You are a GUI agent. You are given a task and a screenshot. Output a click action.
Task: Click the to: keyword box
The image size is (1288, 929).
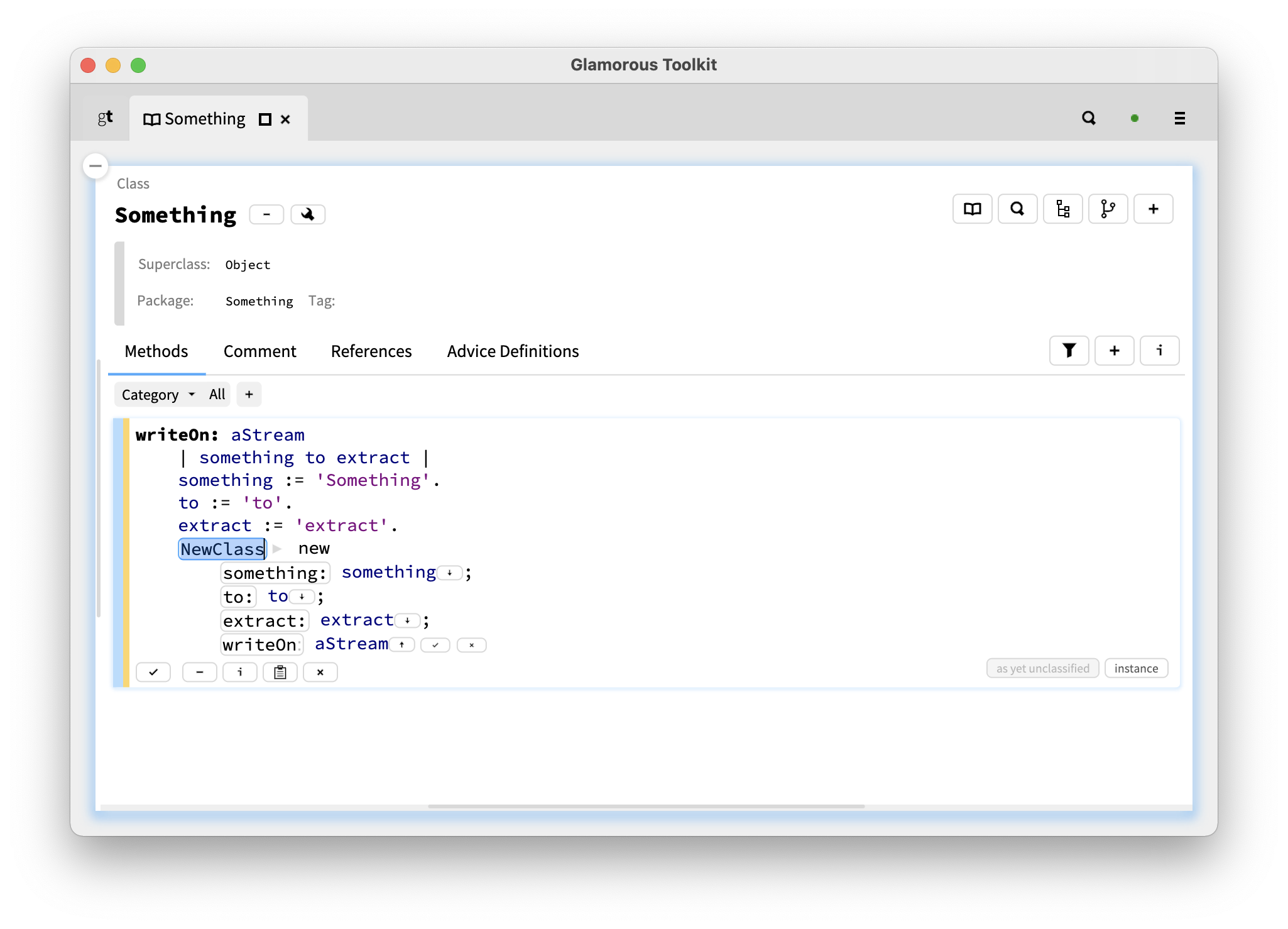click(238, 596)
